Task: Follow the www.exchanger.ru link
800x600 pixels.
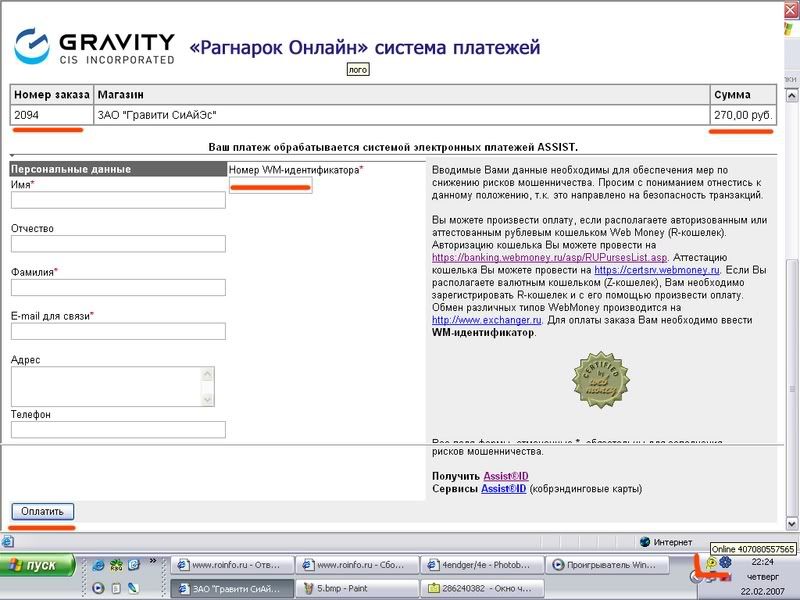Action: tap(487, 320)
